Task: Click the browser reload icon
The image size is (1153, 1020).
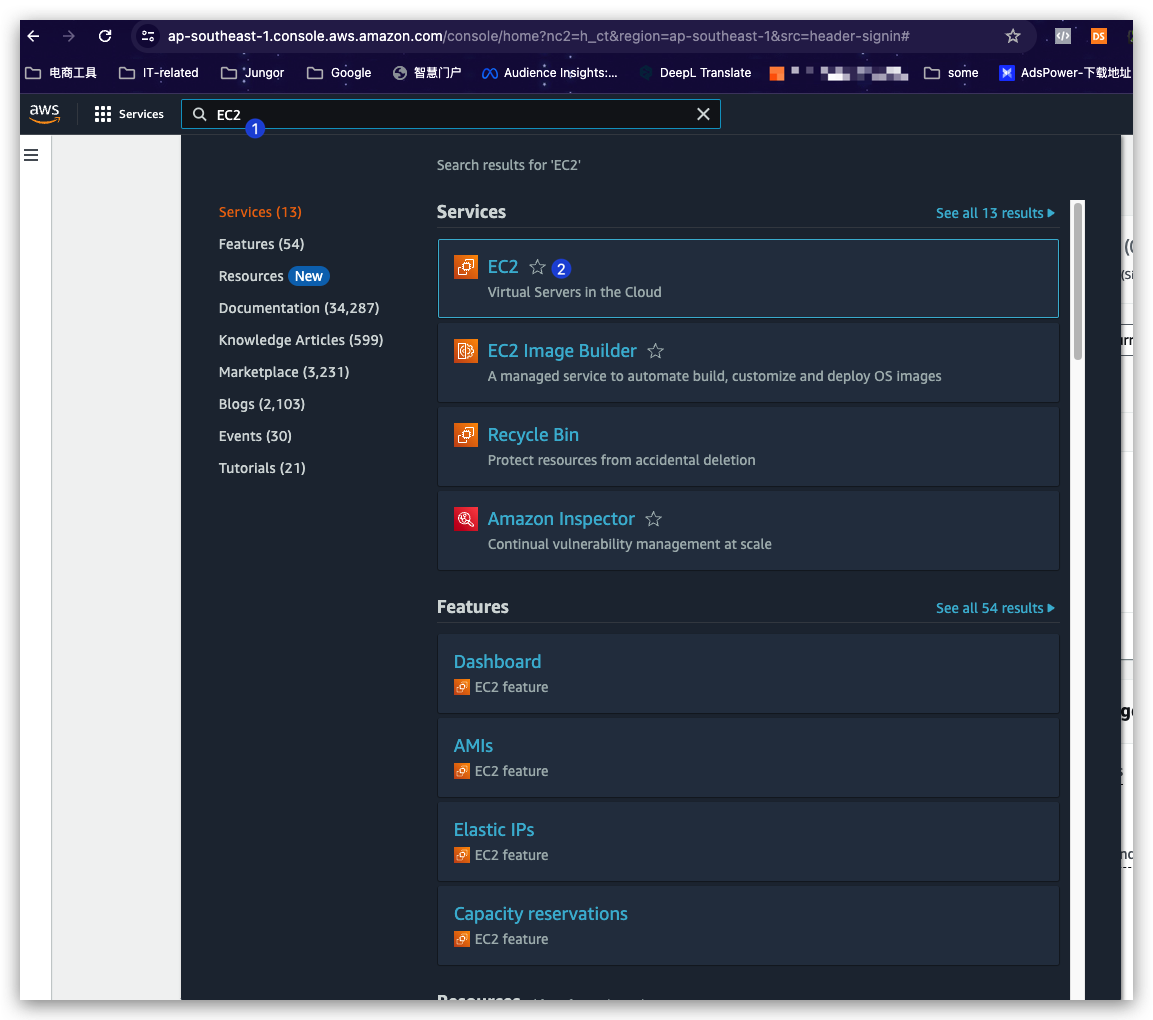Action: [x=105, y=36]
